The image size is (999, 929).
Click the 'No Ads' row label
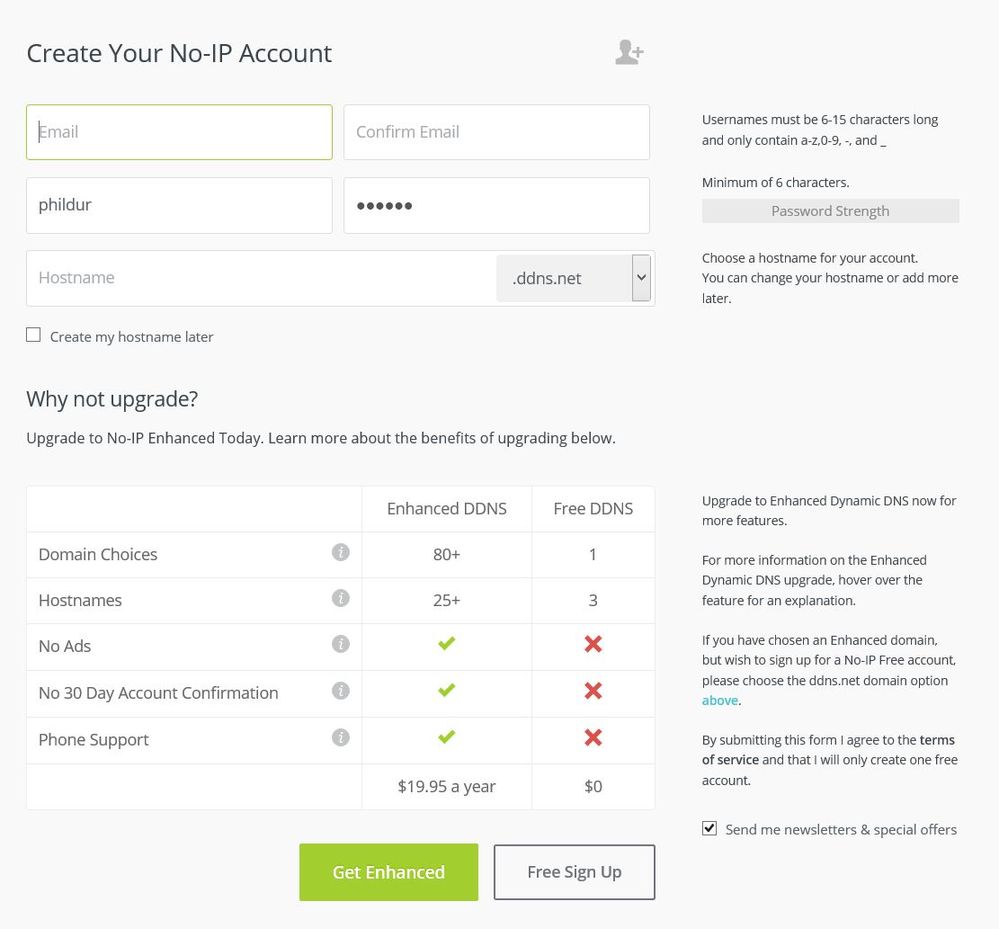(64, 646)
